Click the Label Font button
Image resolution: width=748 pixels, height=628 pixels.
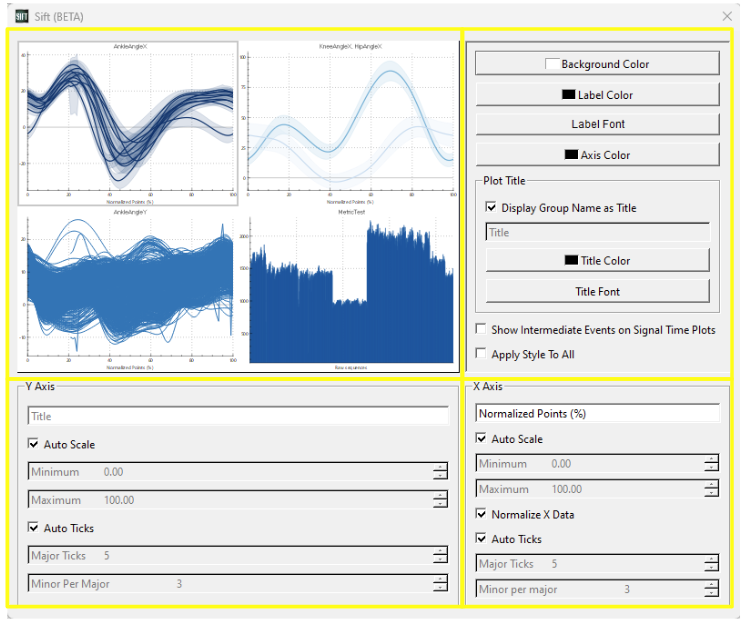(597, 124)
